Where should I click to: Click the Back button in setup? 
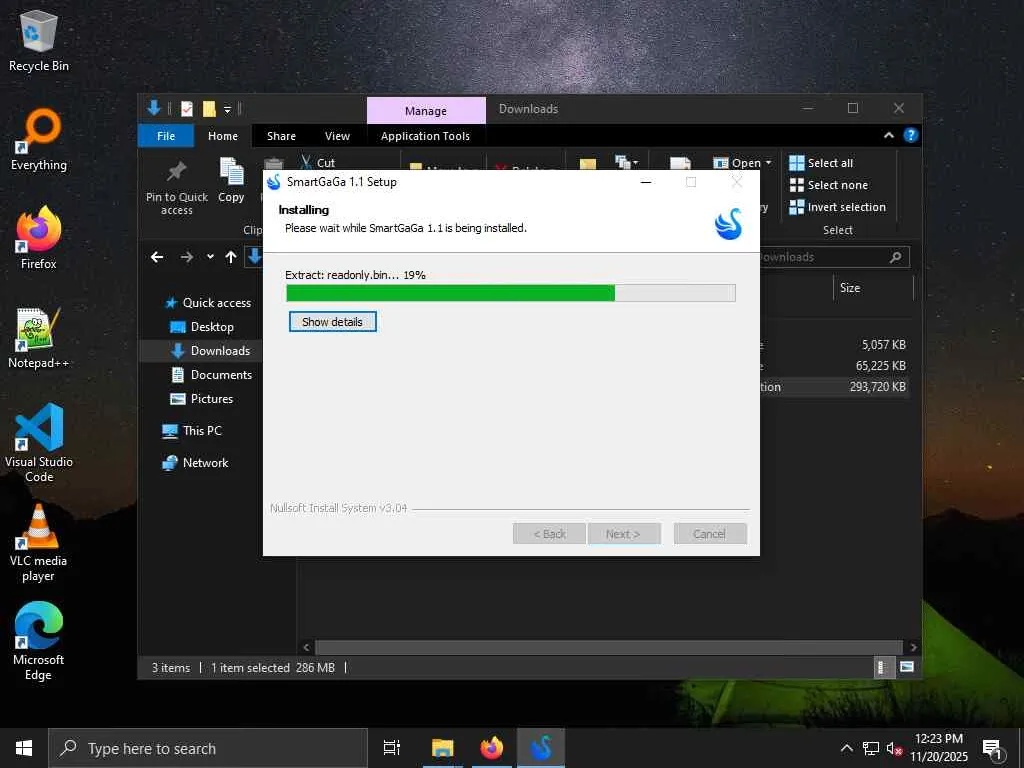click(550, 534)
